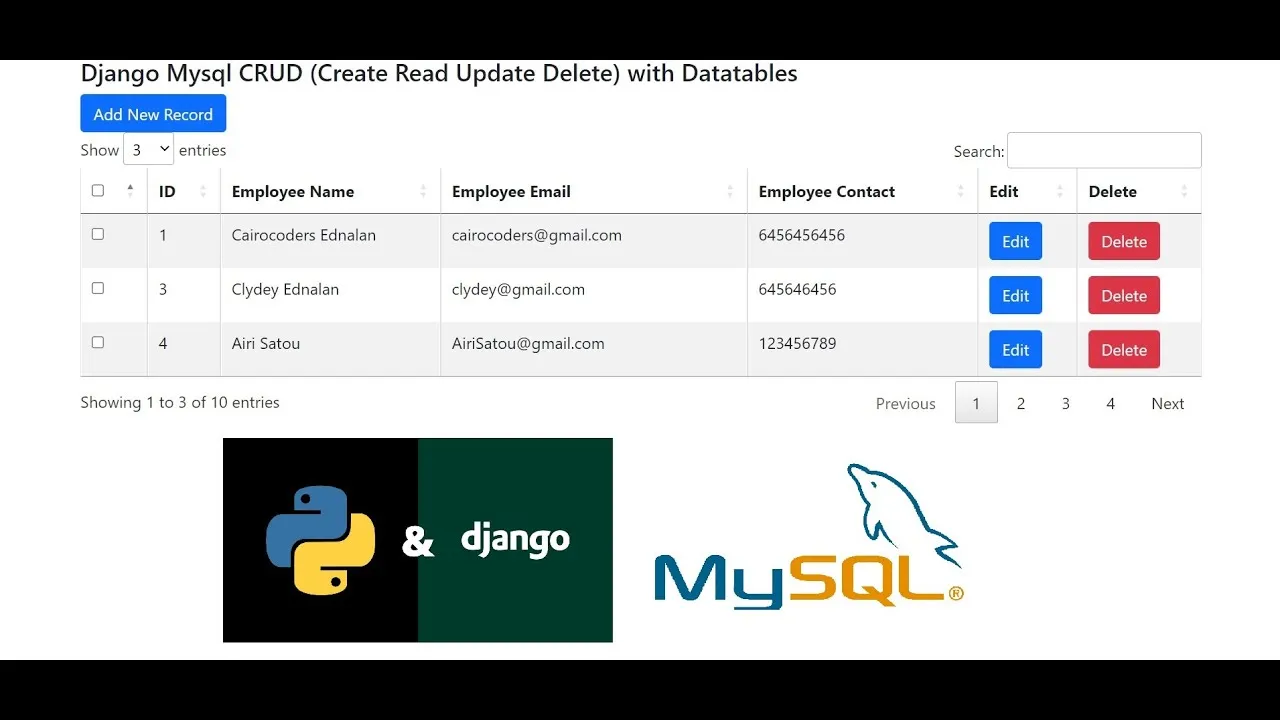This screenshot has width=1280, height=720.
Task: Delete the Clydey Ednalan record
Action: click(1124, 295)
